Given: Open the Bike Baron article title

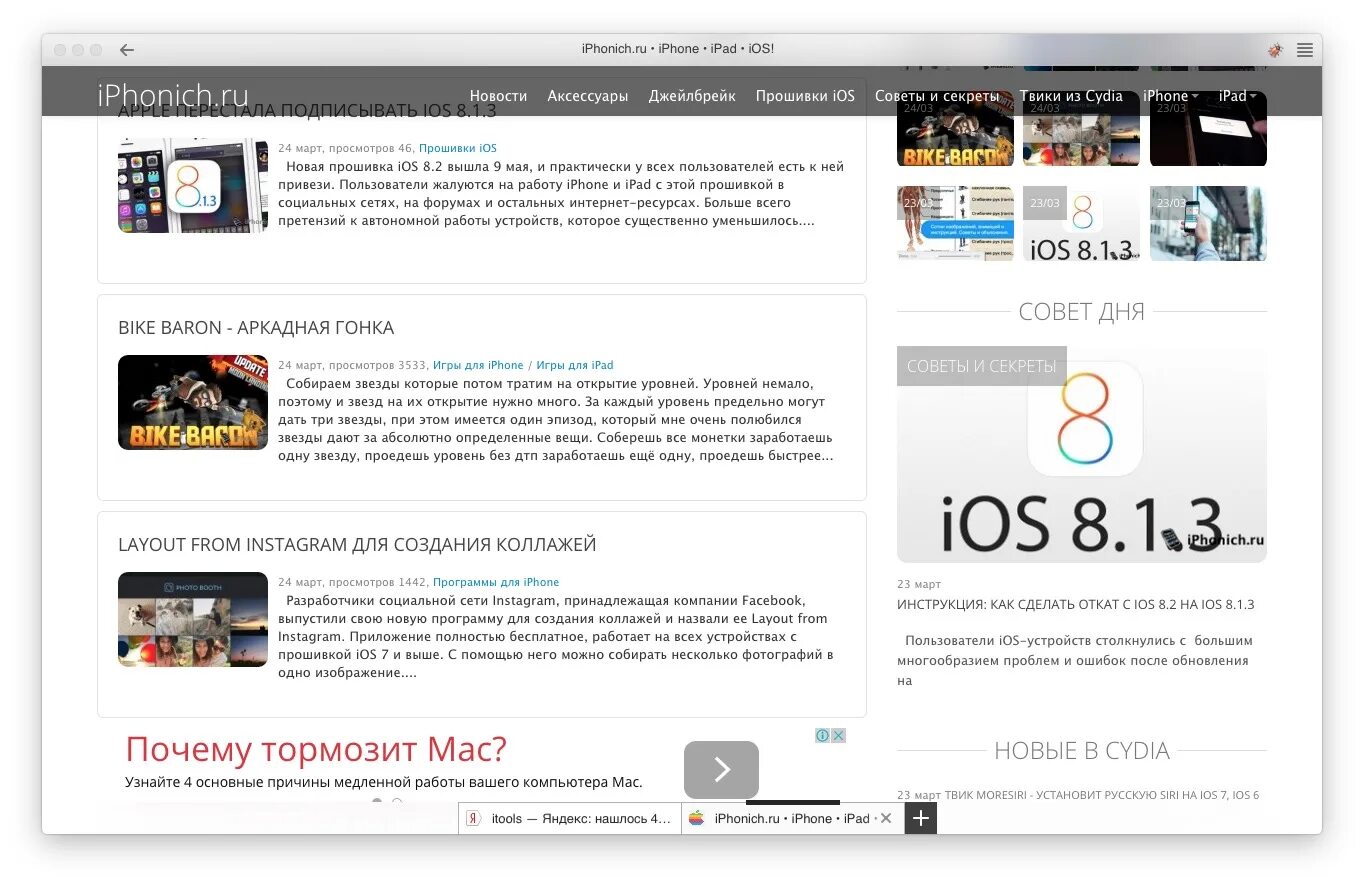Looking at the screenshot, I should click(x=256, y=328).
